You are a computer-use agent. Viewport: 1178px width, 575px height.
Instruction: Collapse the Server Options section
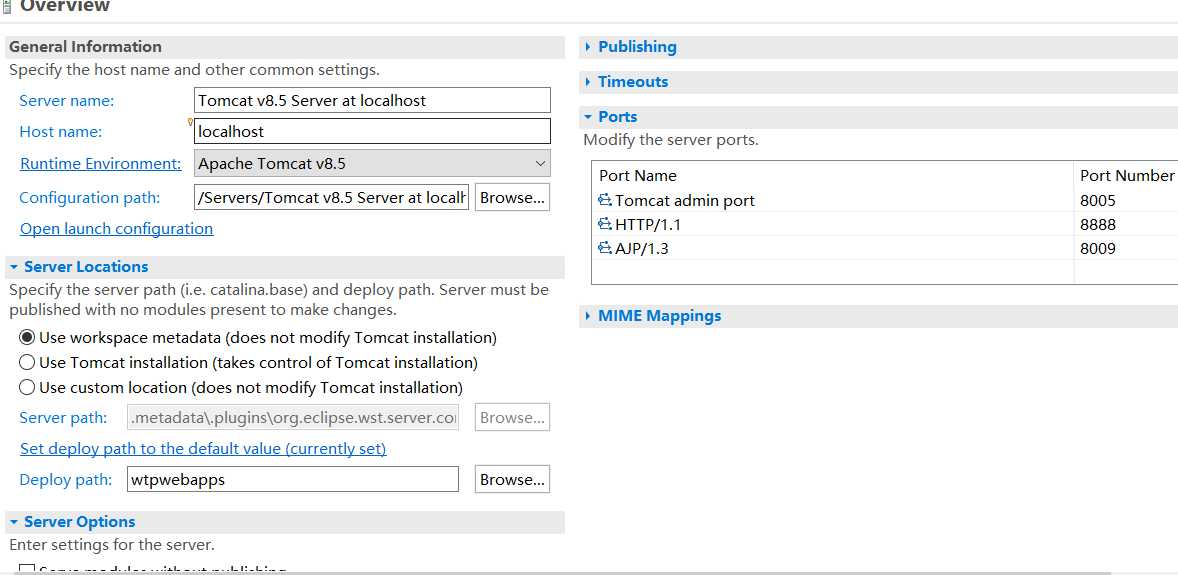tap(14, 522)
